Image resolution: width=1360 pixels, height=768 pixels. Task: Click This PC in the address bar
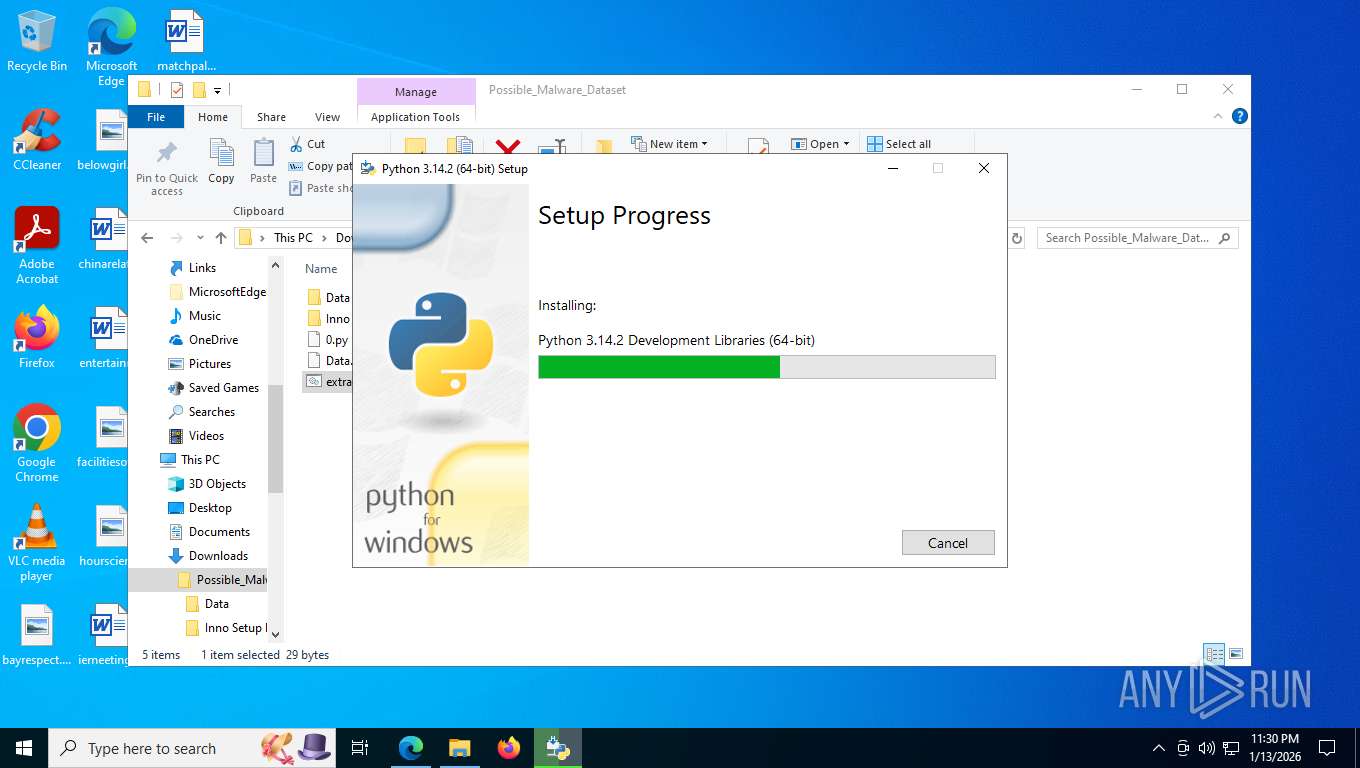coord(293,238)
